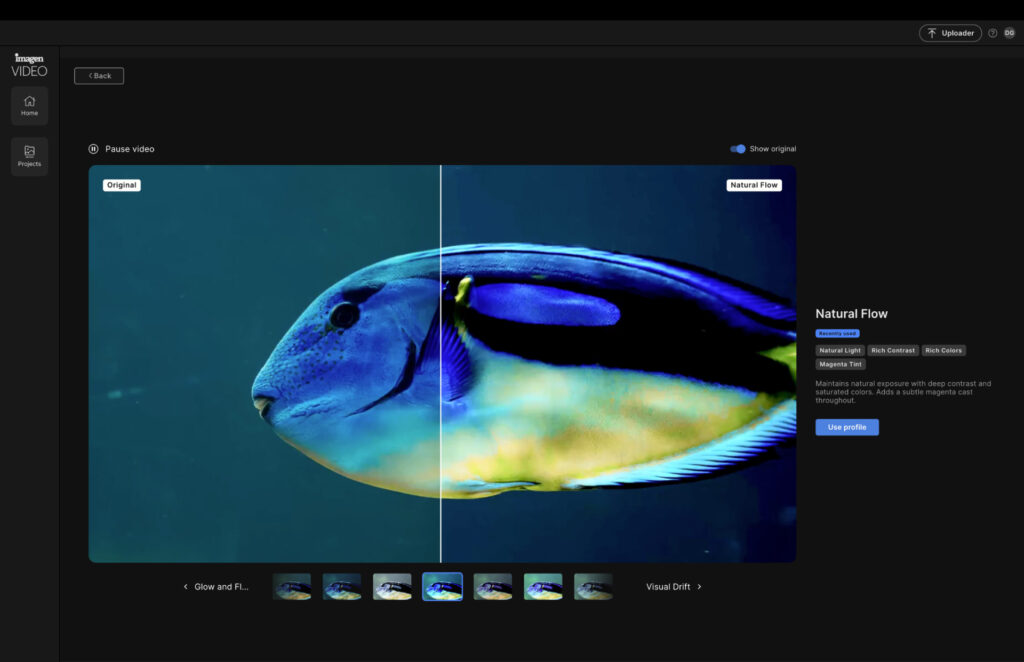Select the third profile thumbnail

click(392, 587)
